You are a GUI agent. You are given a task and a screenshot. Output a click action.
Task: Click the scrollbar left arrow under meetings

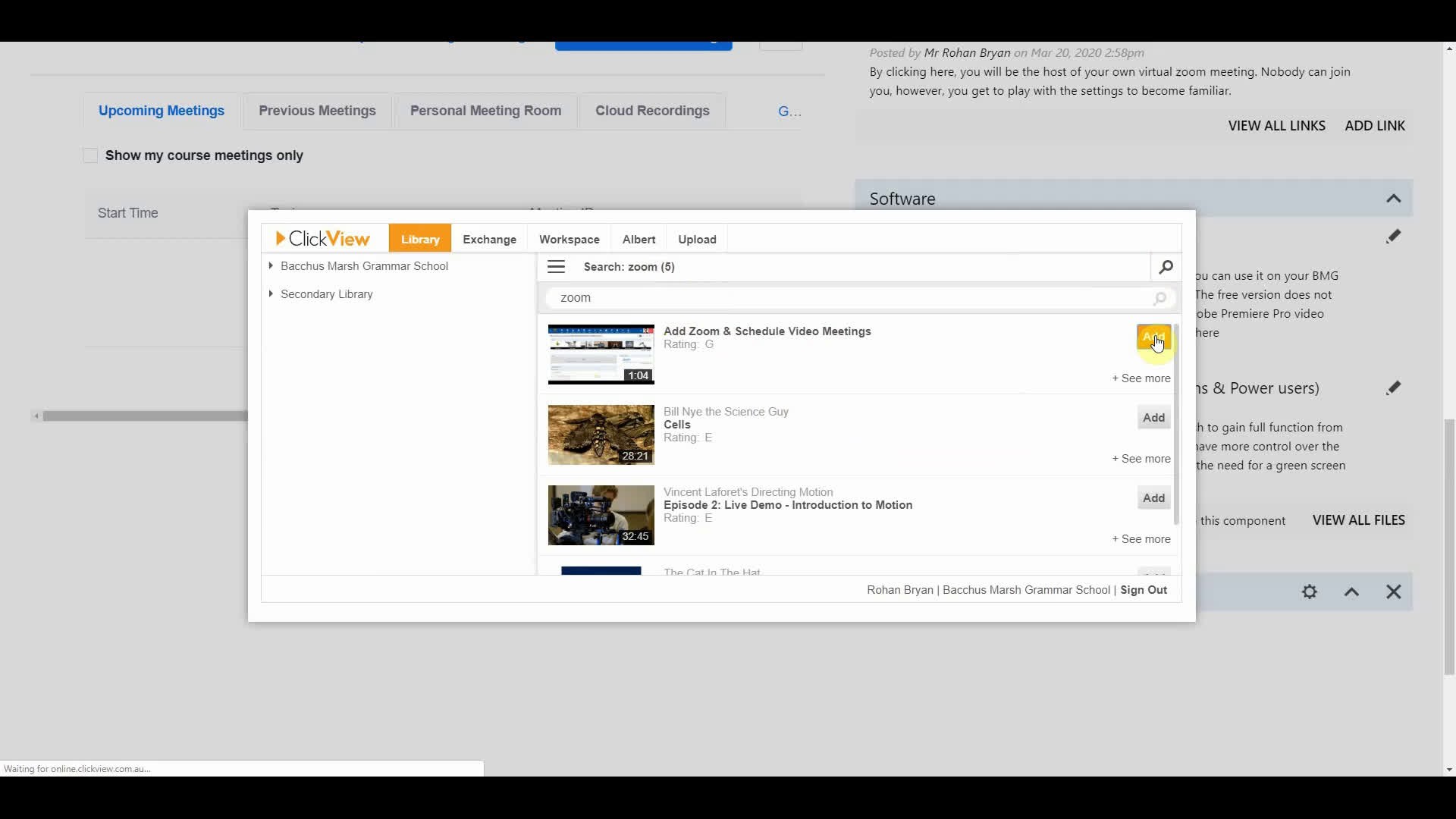(36, 416)
